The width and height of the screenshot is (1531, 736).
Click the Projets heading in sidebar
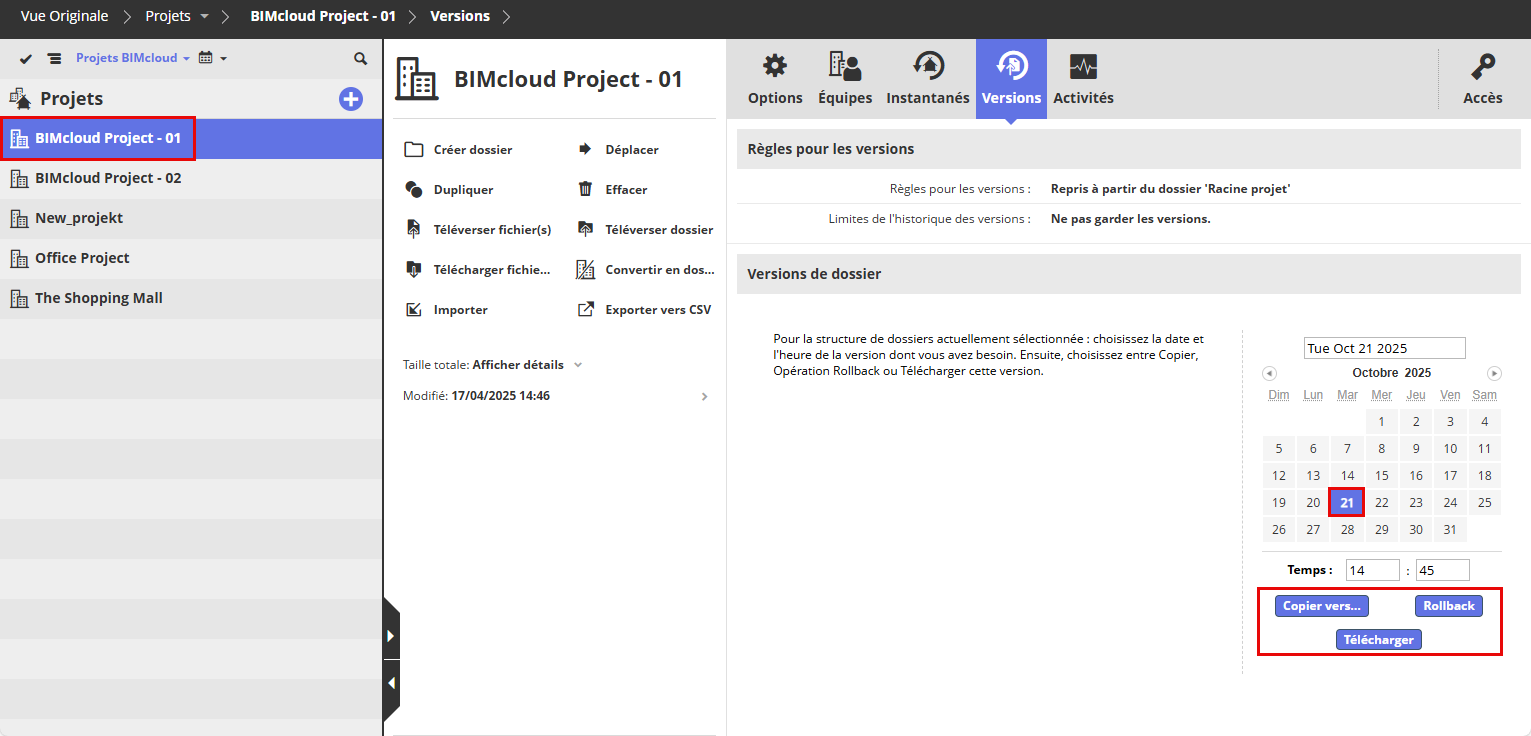click(x=72, y=99)
